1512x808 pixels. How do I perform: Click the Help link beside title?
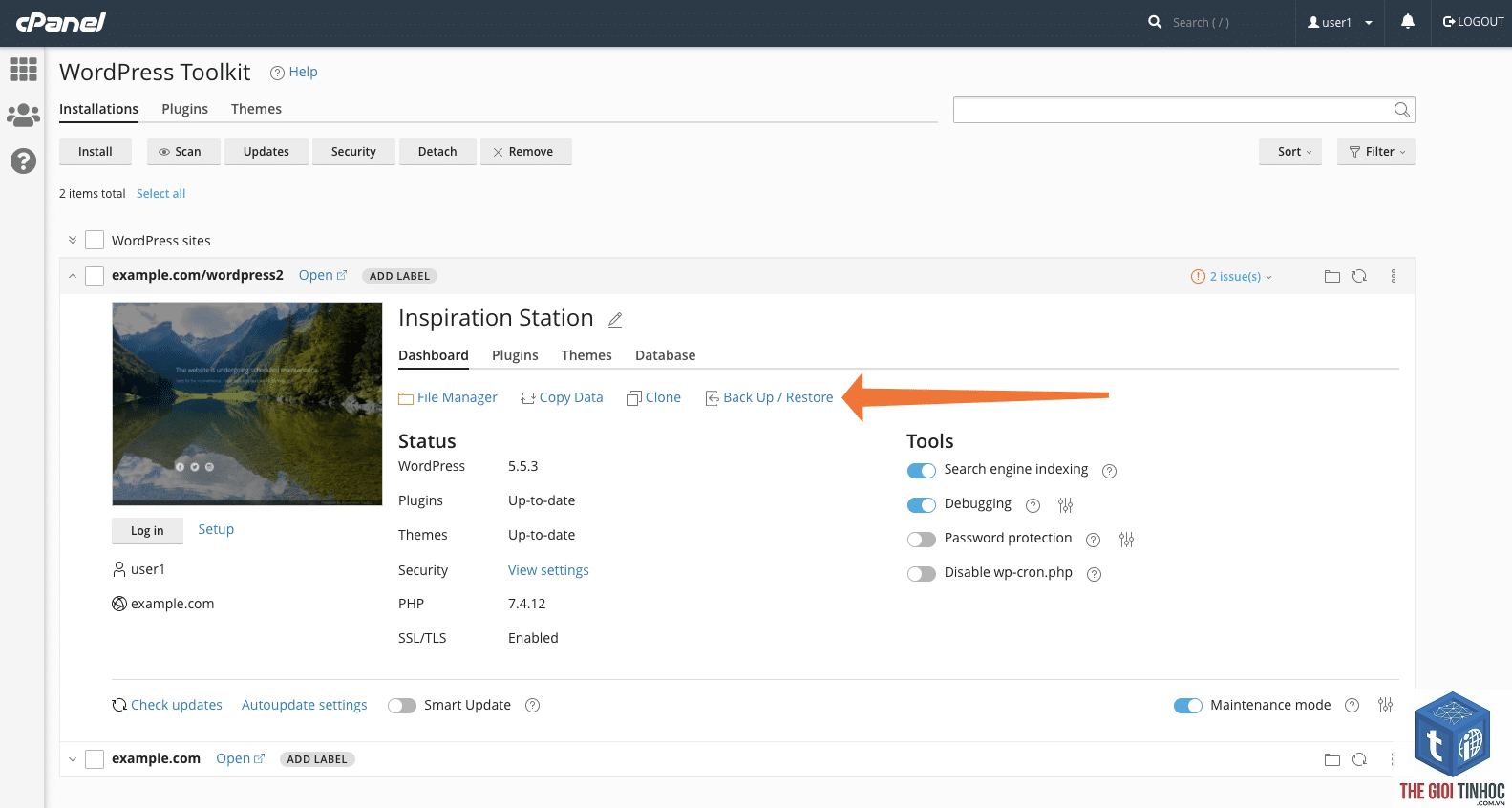coord(294,72)
